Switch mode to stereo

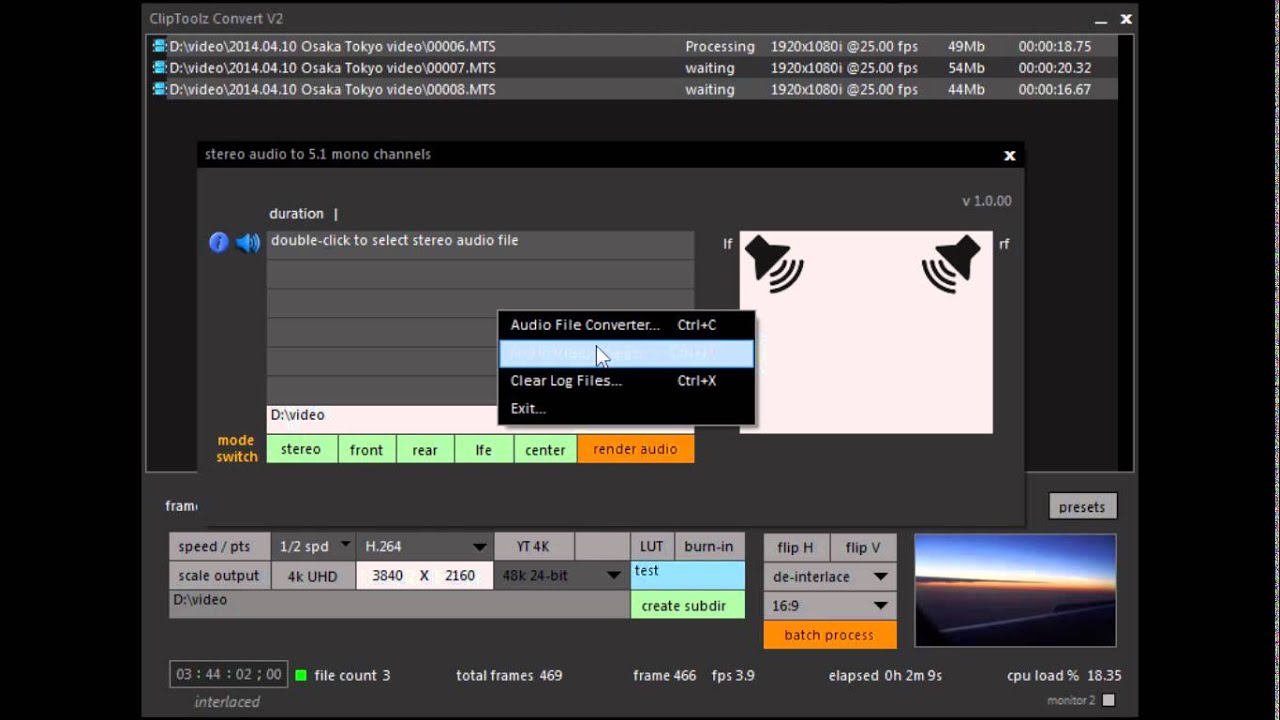pos(301,449)
